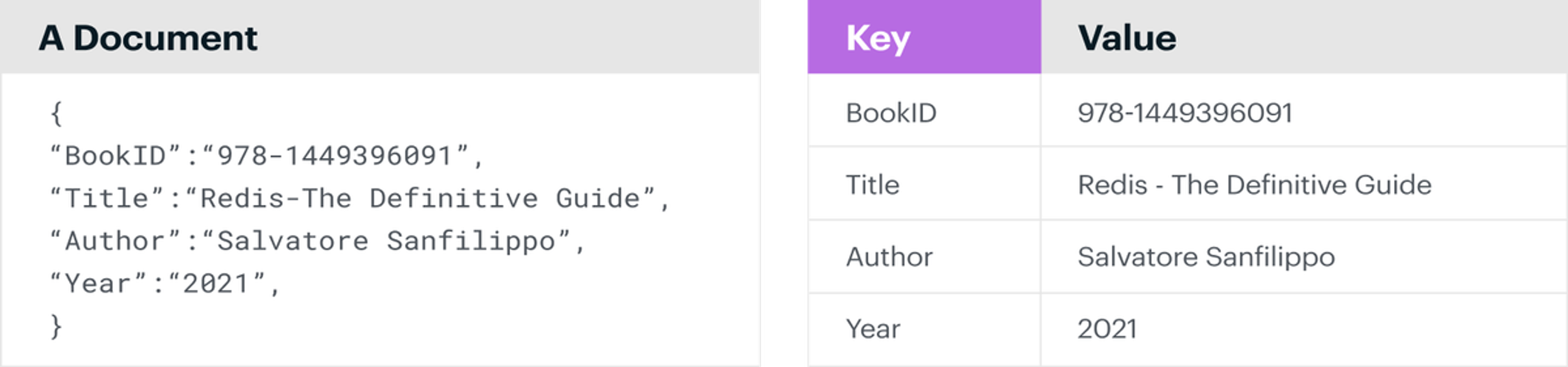Click the word Document in the header
This screenshot has height=367, width=1568.
point(165,38)
